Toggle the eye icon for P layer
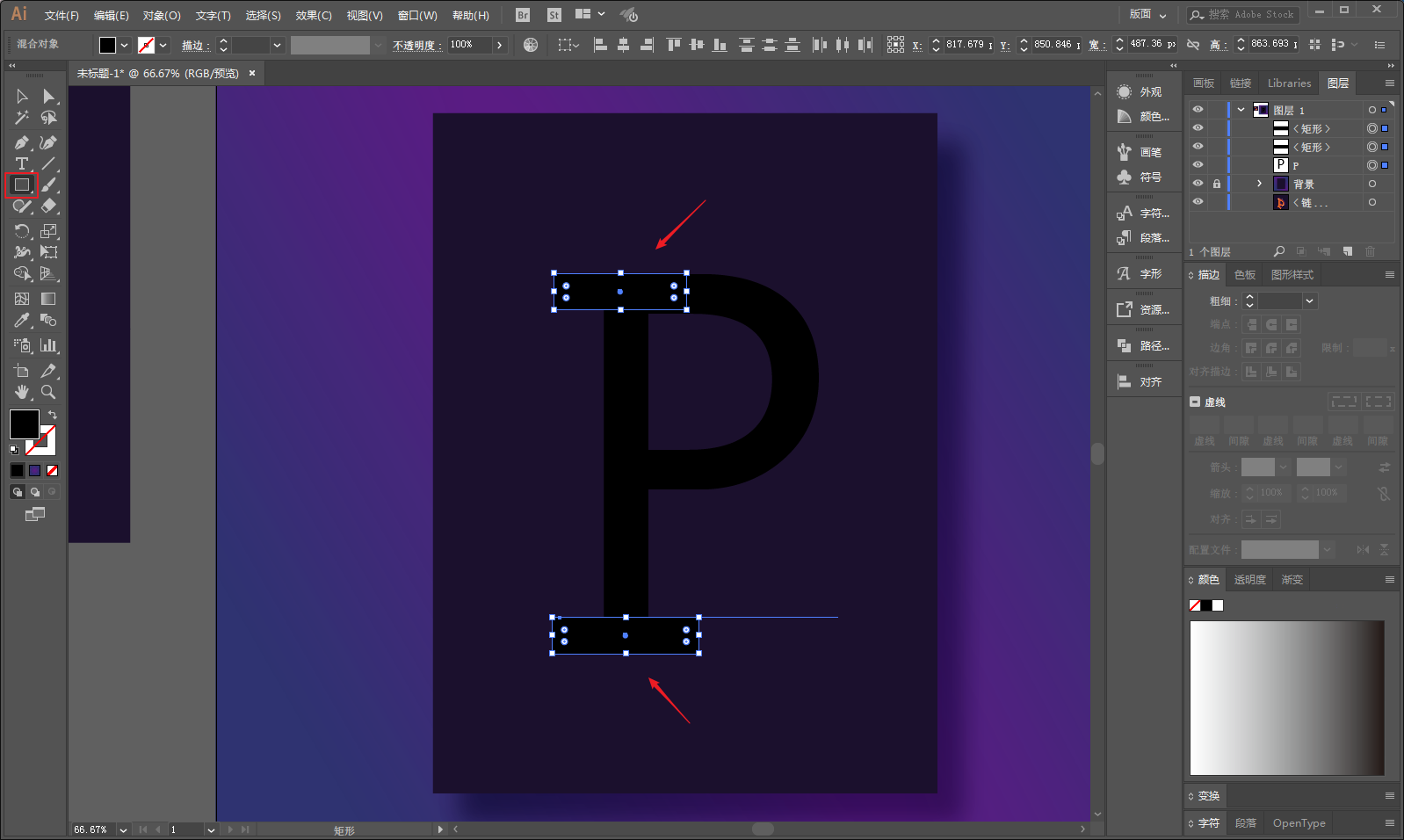Image resolution: width=1404 pixels, height=840 pixels. tap(1198, 165)
